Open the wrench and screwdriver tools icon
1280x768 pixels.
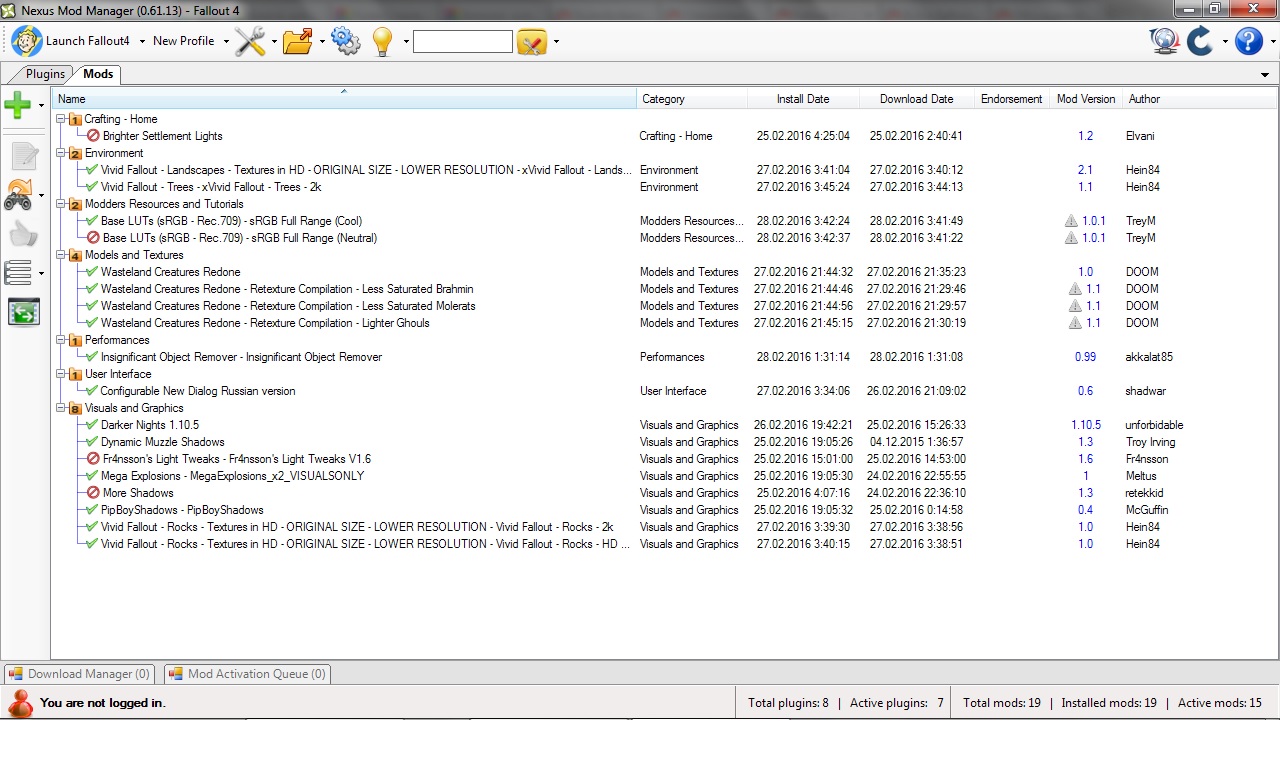coord(250,41)
